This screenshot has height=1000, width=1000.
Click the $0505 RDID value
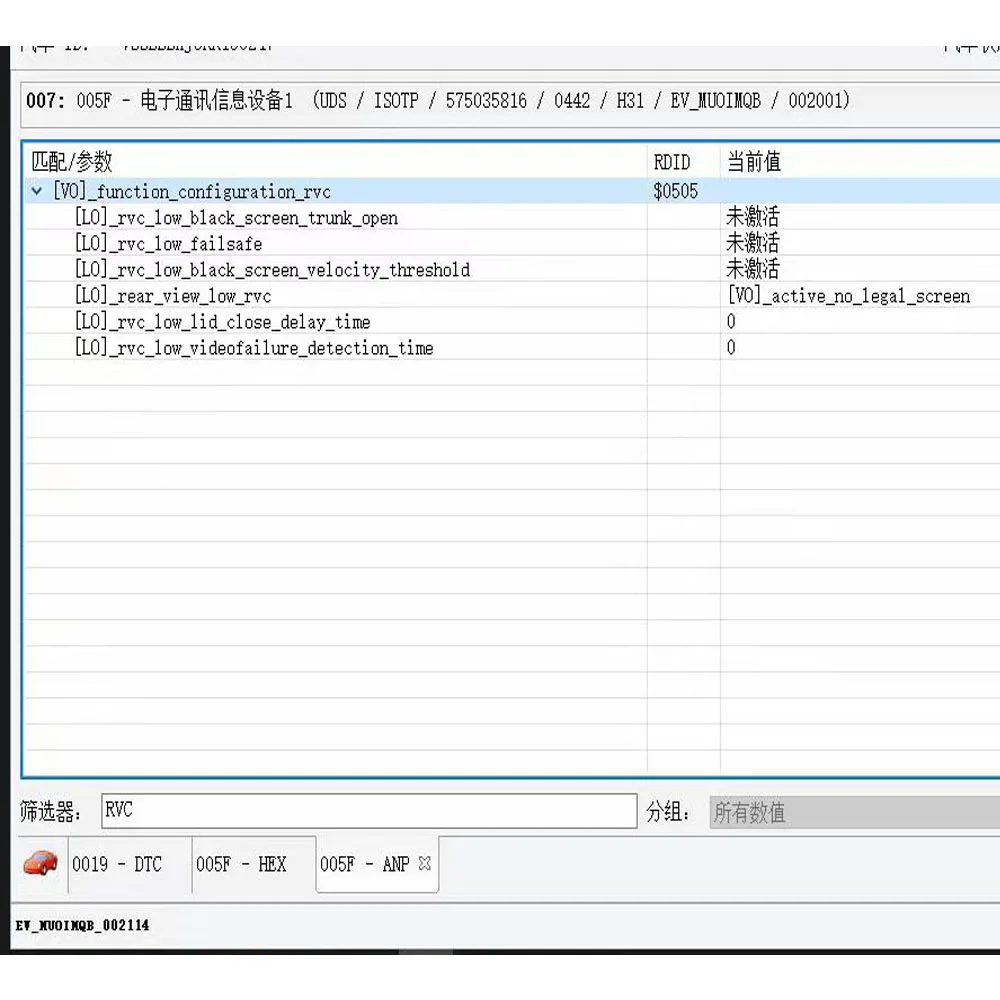pos(675,191)
